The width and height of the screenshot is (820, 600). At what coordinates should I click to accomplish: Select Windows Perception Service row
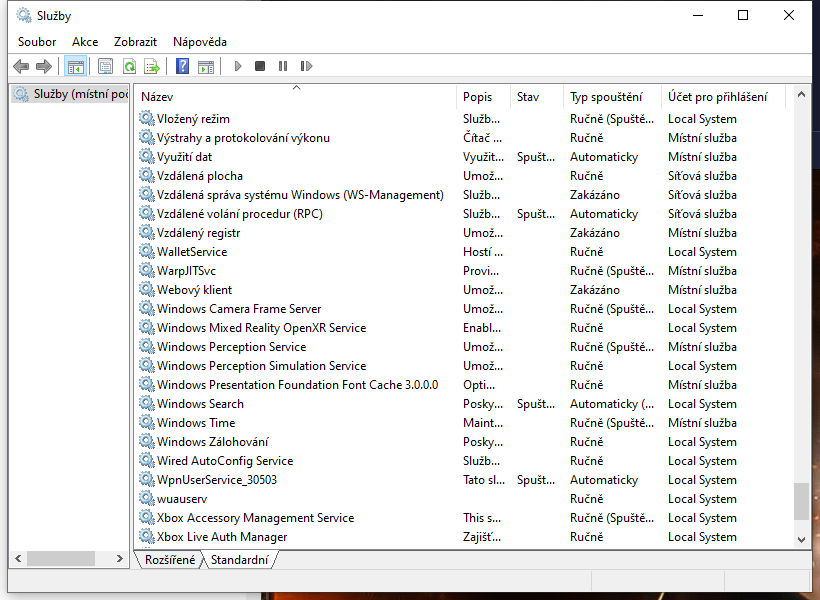(x=462, y=346)
